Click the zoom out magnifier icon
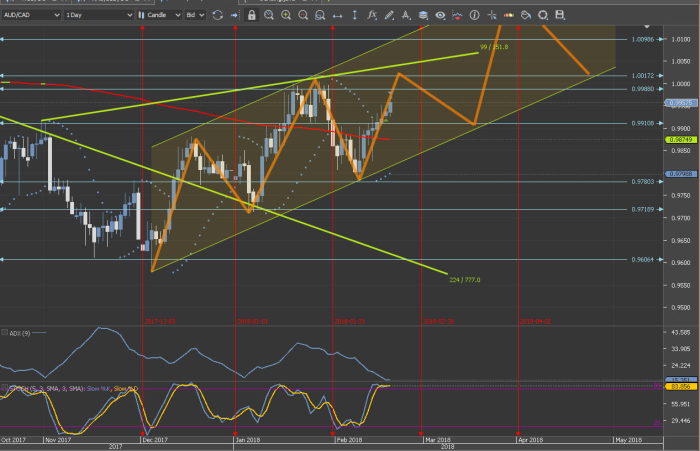Screen dimensions: 700x451 pyautogui.click(x=303, y=15)
